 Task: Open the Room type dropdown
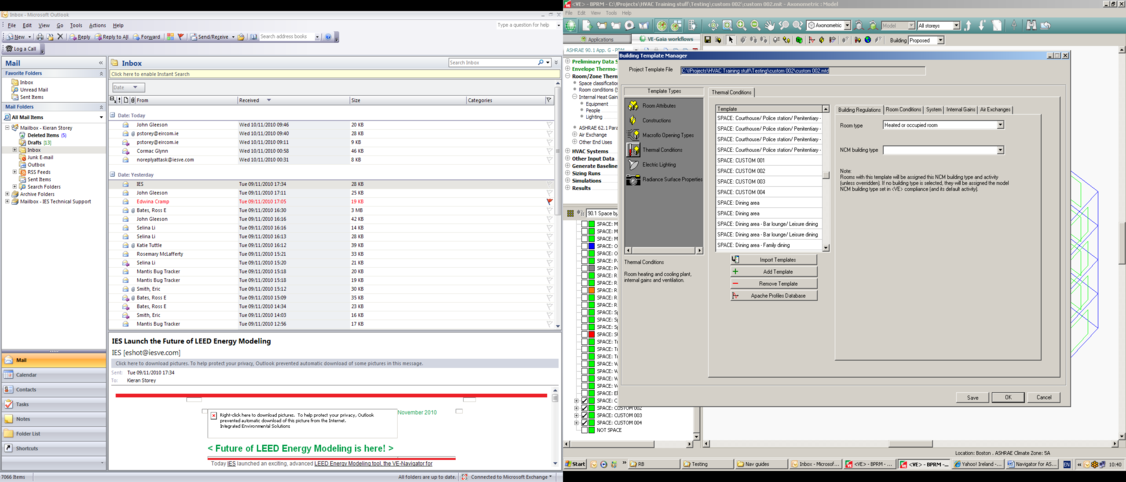coord(999,126)
